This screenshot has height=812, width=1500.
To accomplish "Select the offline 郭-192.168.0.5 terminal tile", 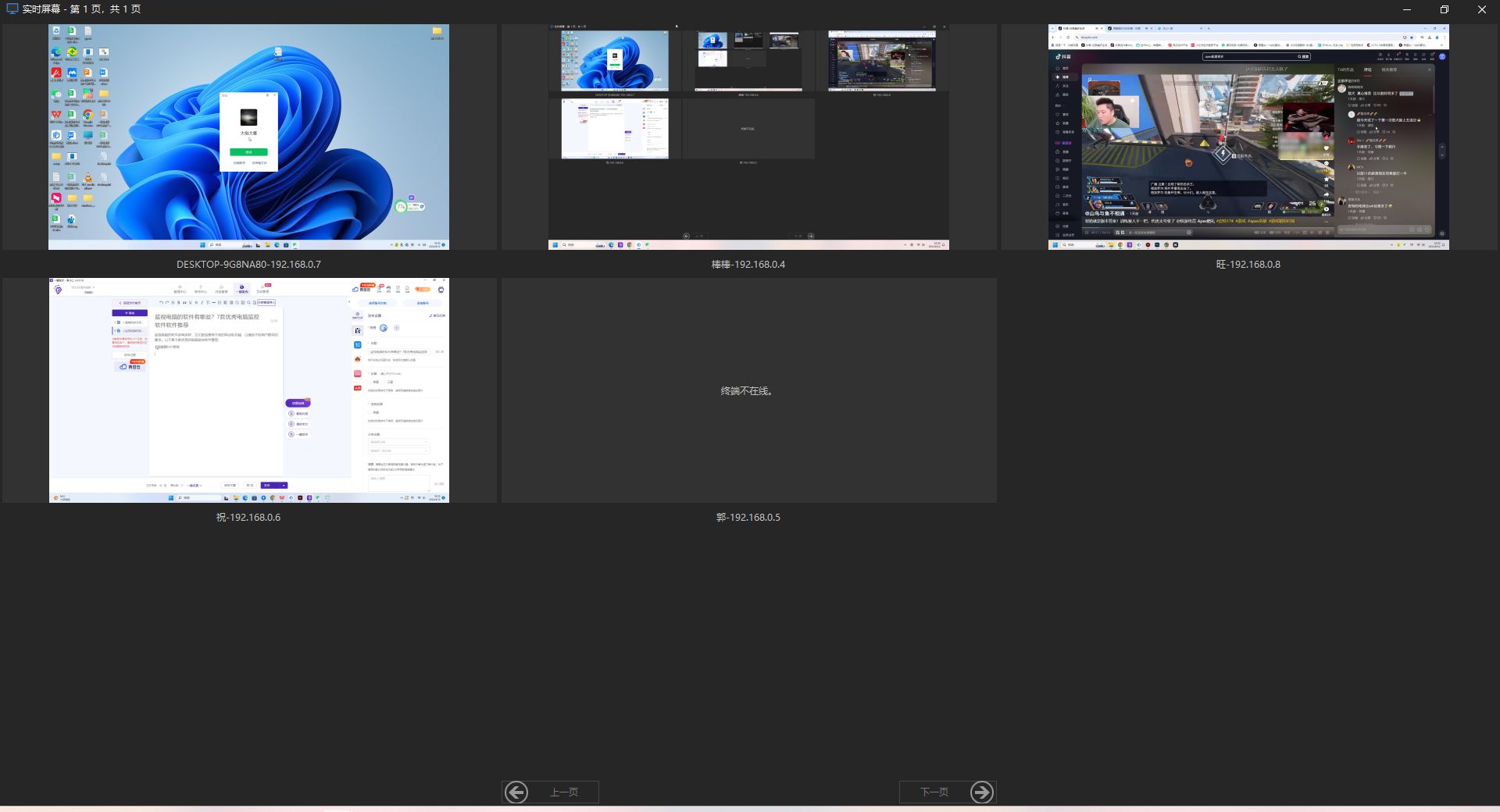I will pyautogui.click(x=748, y=390).
